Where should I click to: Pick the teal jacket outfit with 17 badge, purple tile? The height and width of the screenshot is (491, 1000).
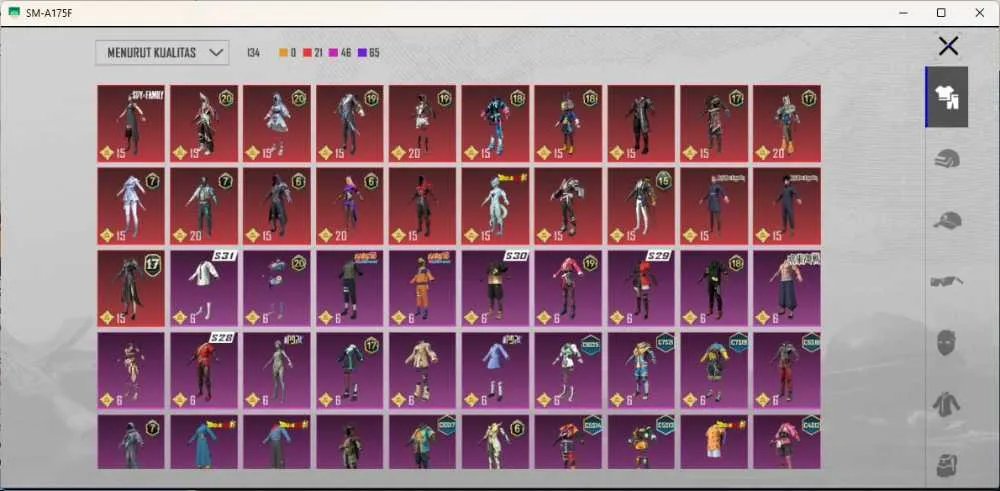click(x=349, y=370)
